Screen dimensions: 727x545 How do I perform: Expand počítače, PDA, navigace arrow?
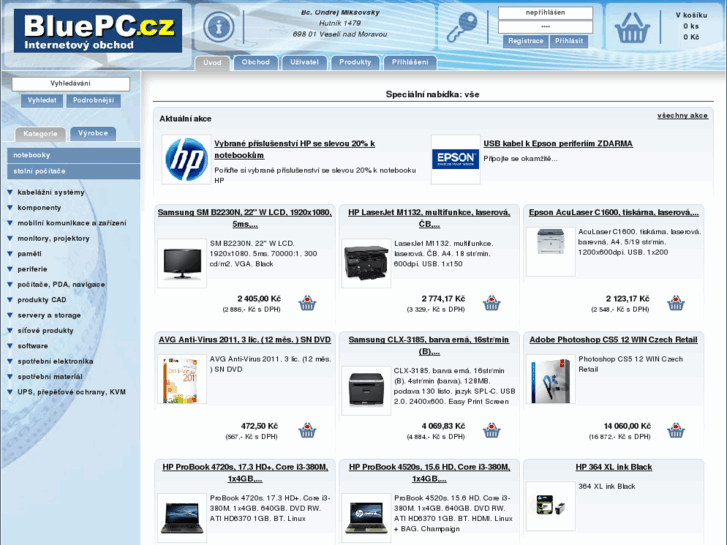(10, 284)
